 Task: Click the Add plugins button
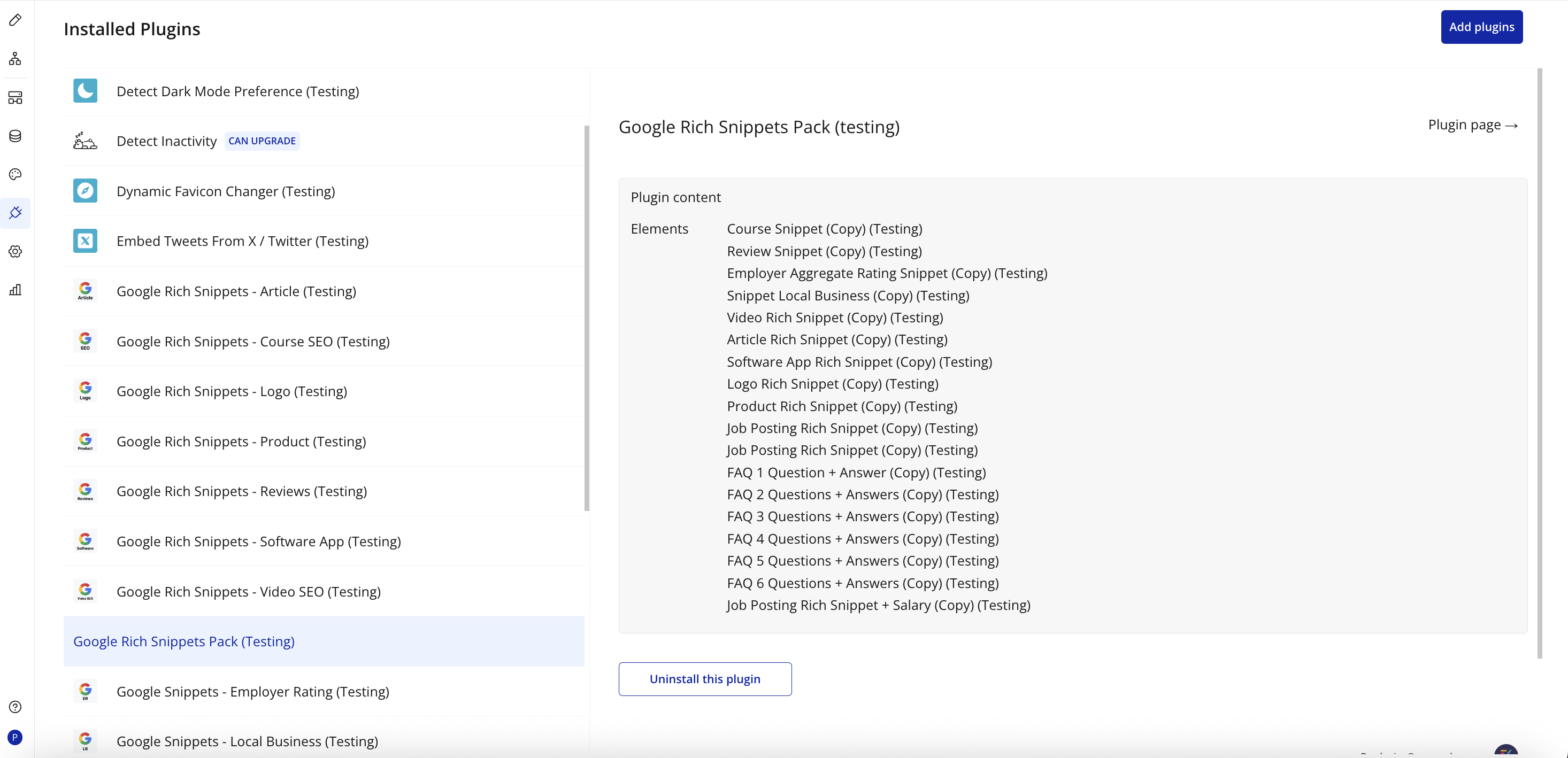click(1481, 27)
